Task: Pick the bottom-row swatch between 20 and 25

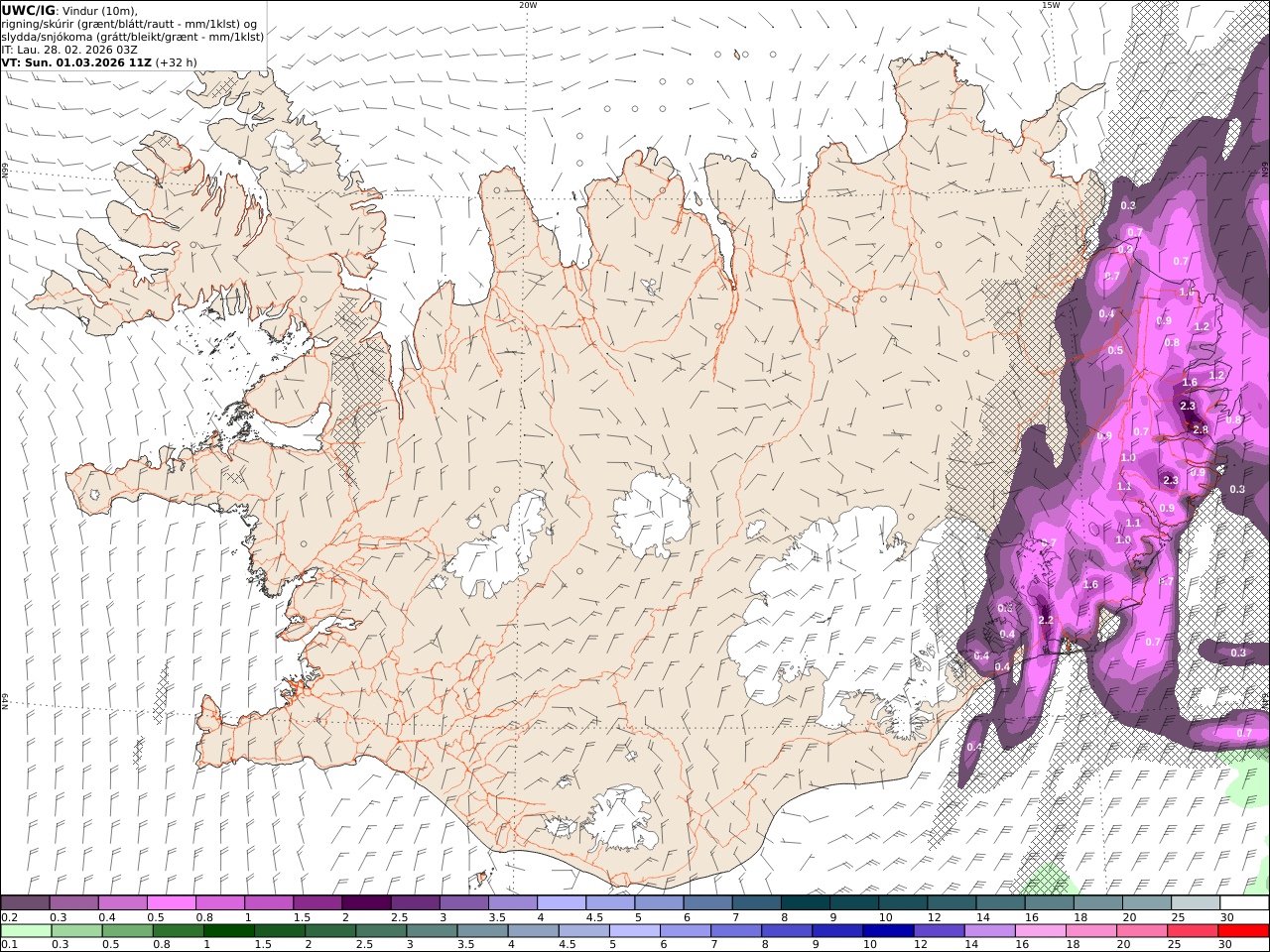Action: click(x=1142, y=930)
